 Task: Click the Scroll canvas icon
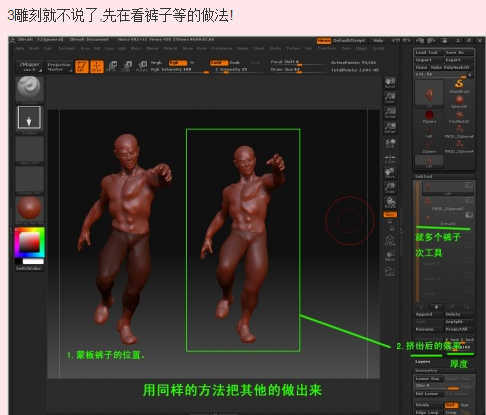390,83
